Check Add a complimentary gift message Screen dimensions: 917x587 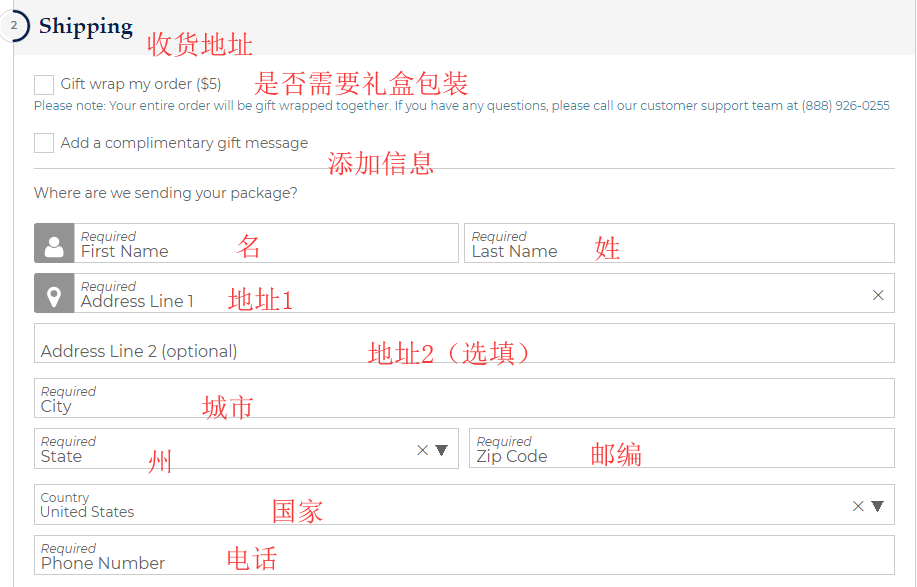click(44, 143)
